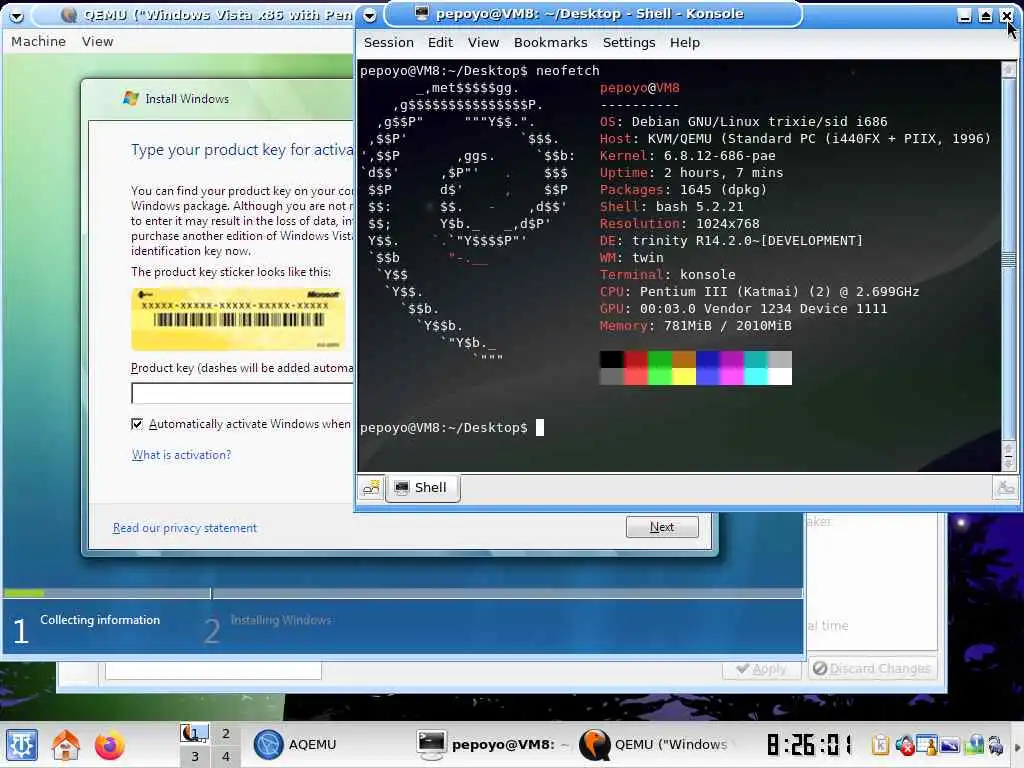The height and width of the screenshot is (768, 1024).
Task: Click the 'Shell: bash 5.2.21' line
Action: (671, 207)
